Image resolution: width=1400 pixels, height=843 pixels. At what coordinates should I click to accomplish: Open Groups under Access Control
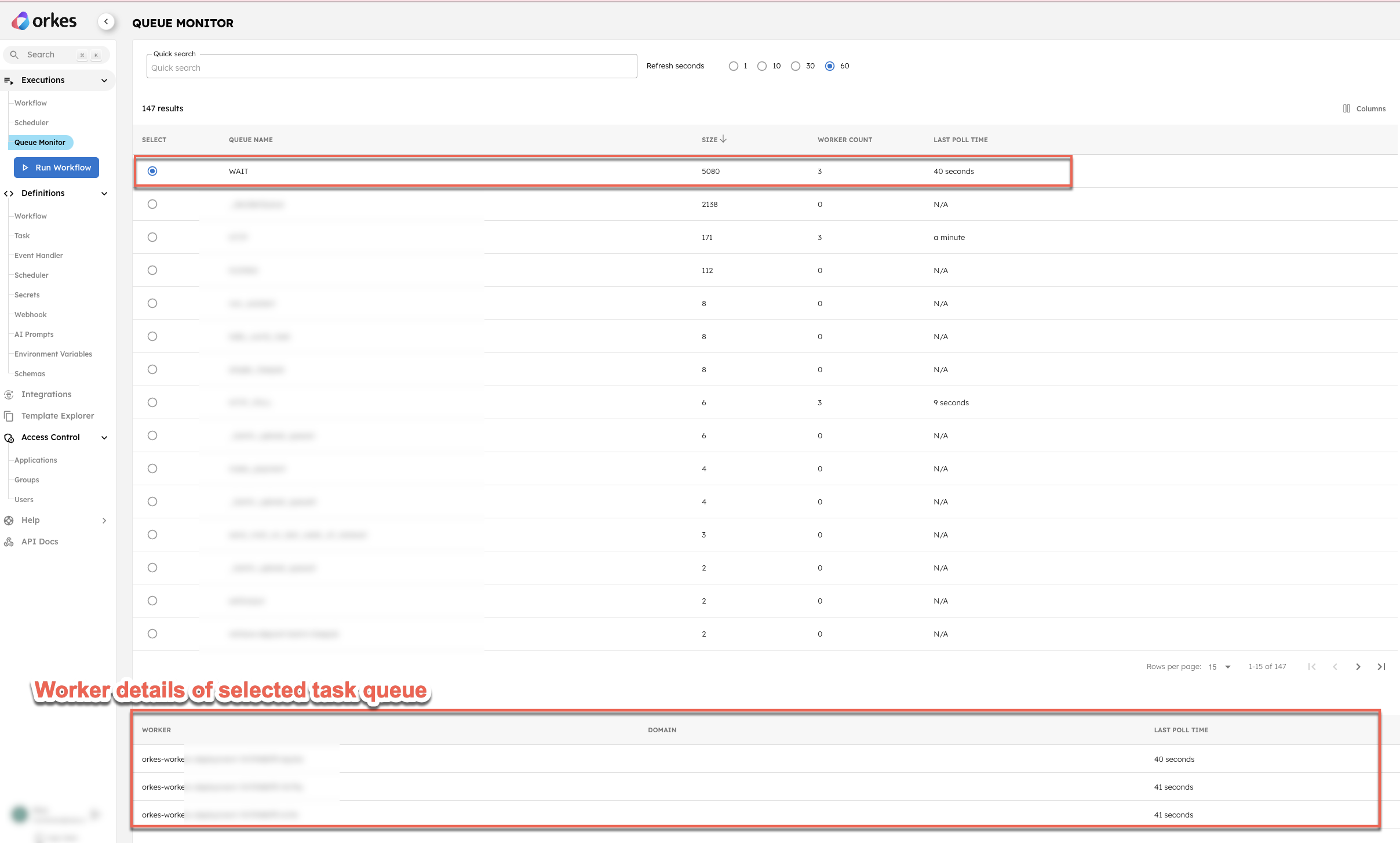point(27,480)
